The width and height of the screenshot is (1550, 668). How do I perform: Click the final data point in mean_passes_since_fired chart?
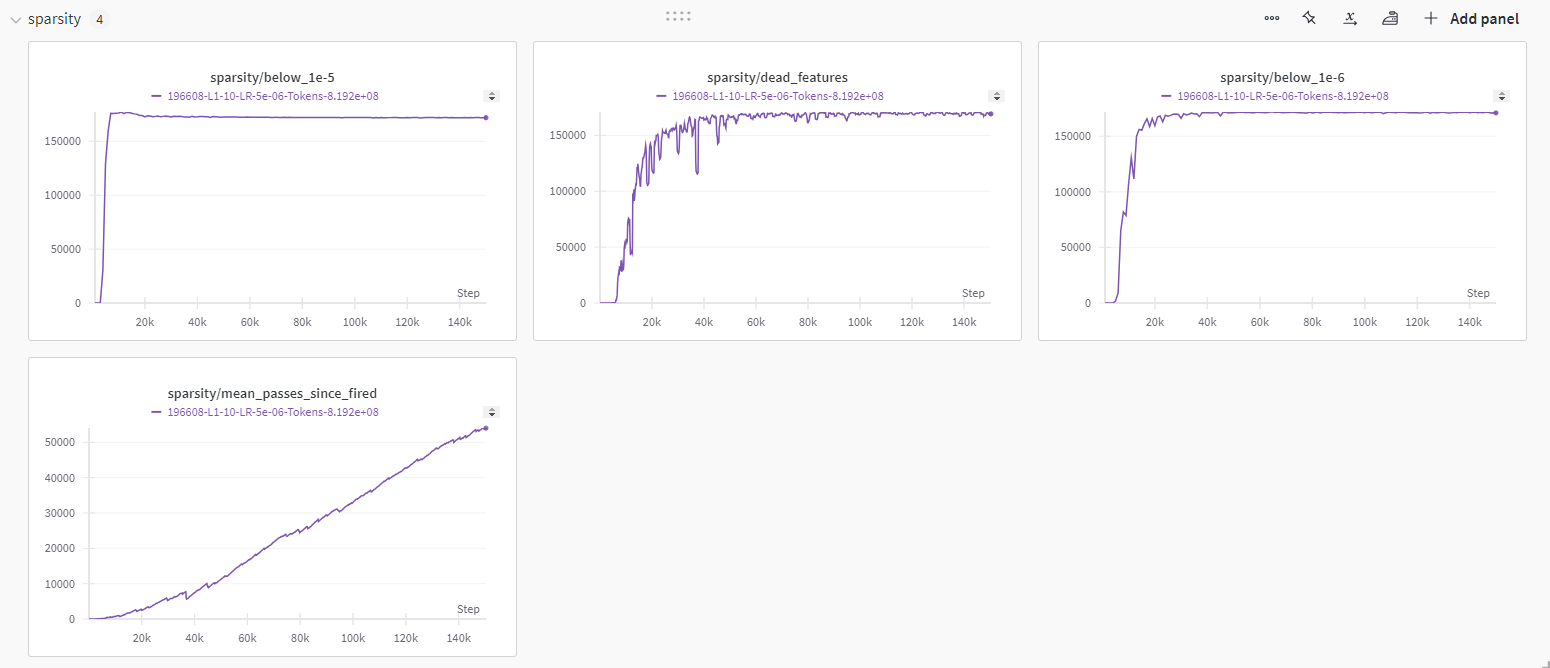pyautogui.click(x=486, y=428)
